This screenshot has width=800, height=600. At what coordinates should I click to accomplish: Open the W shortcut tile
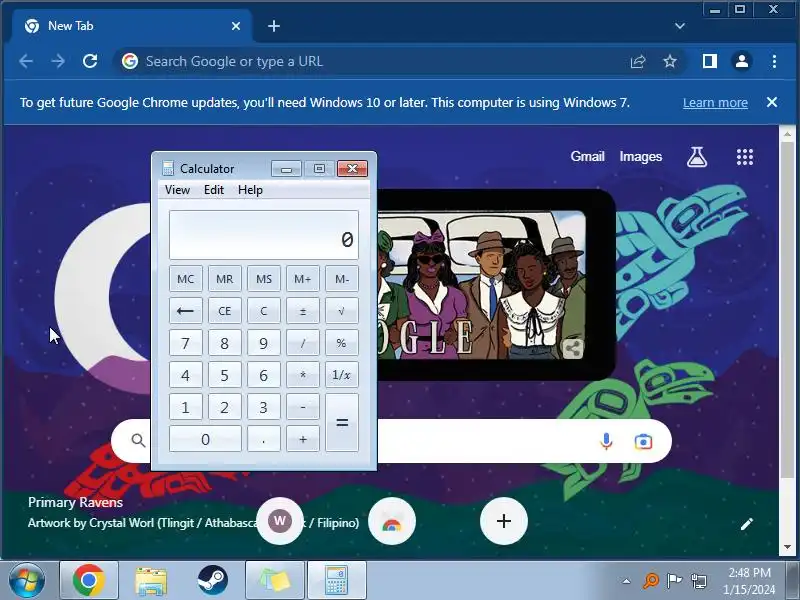(280, 521)
